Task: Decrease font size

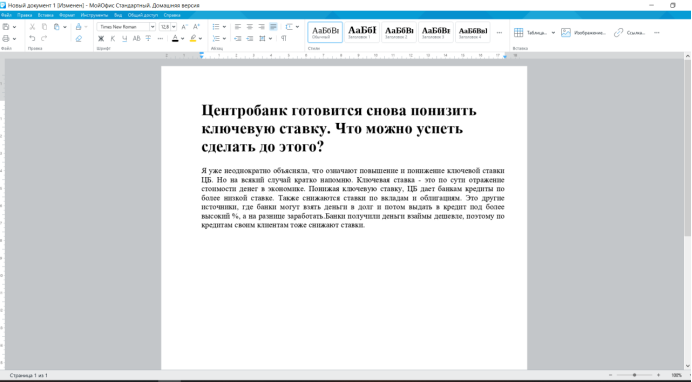Action: (184, 27)
